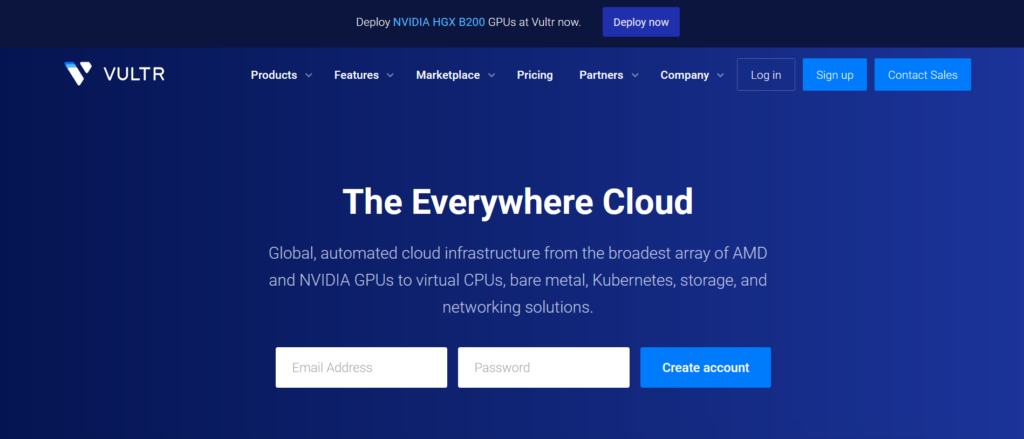This screenshot has height=439, width=1024.
Task: Expand the Marketplace dropdown chevron
Action: 491,75
